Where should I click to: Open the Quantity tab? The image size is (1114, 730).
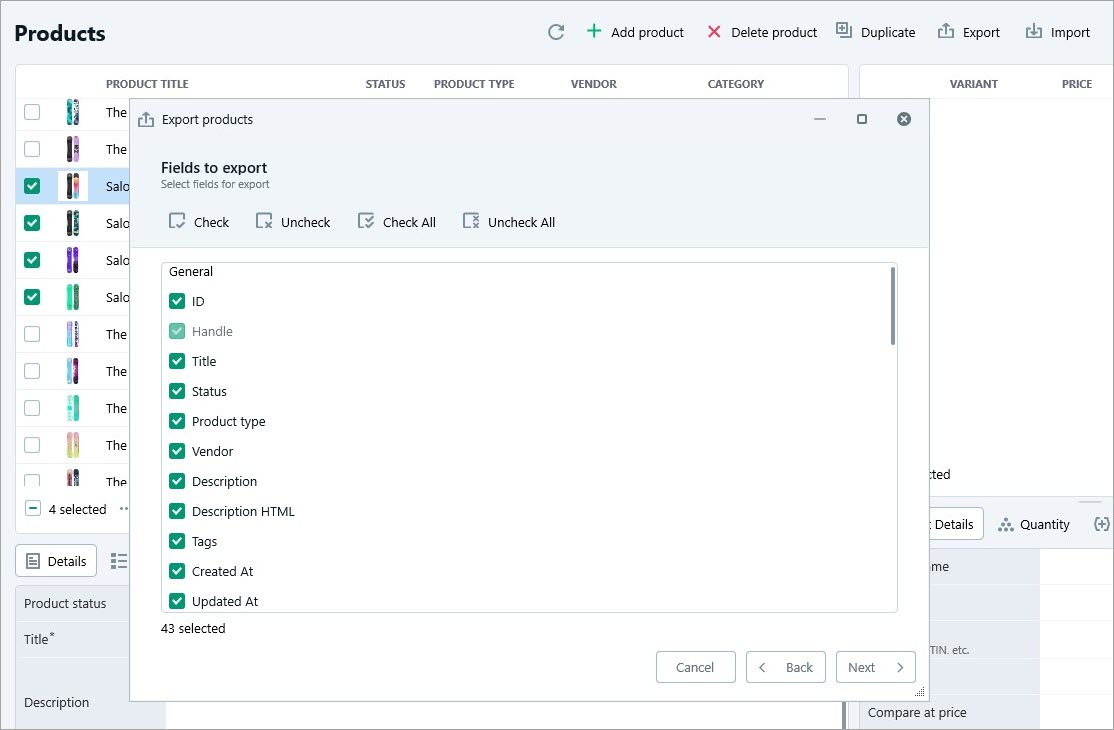click(x=1034, y=525)
